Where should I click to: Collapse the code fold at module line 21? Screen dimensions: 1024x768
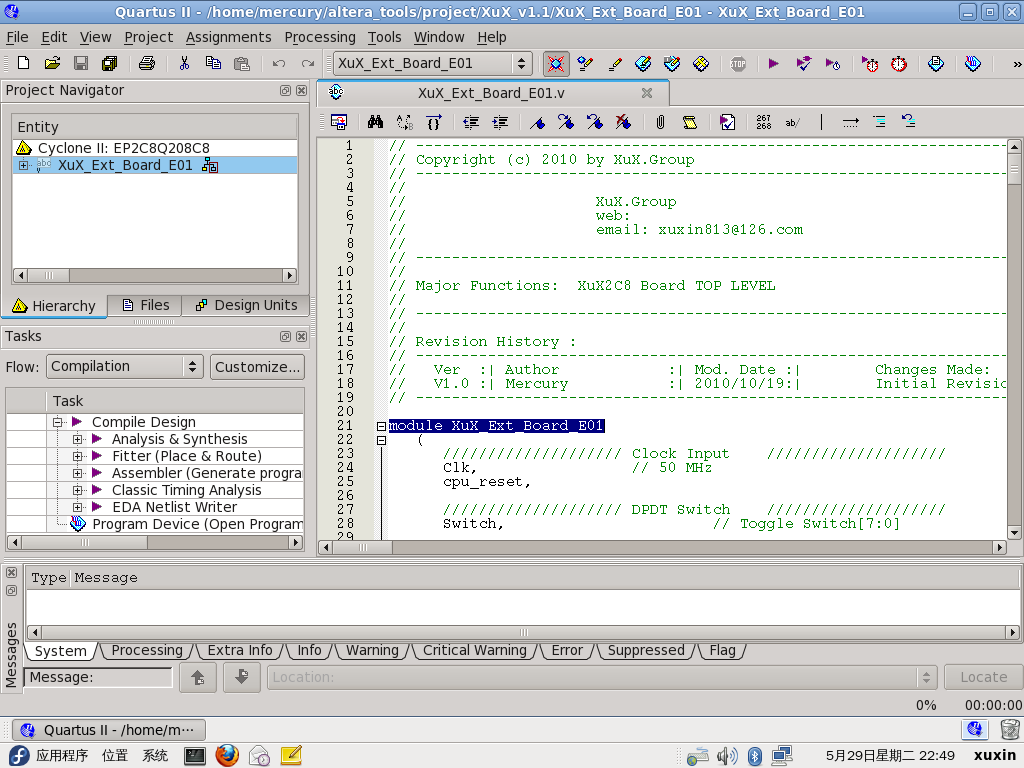(381, 426)
